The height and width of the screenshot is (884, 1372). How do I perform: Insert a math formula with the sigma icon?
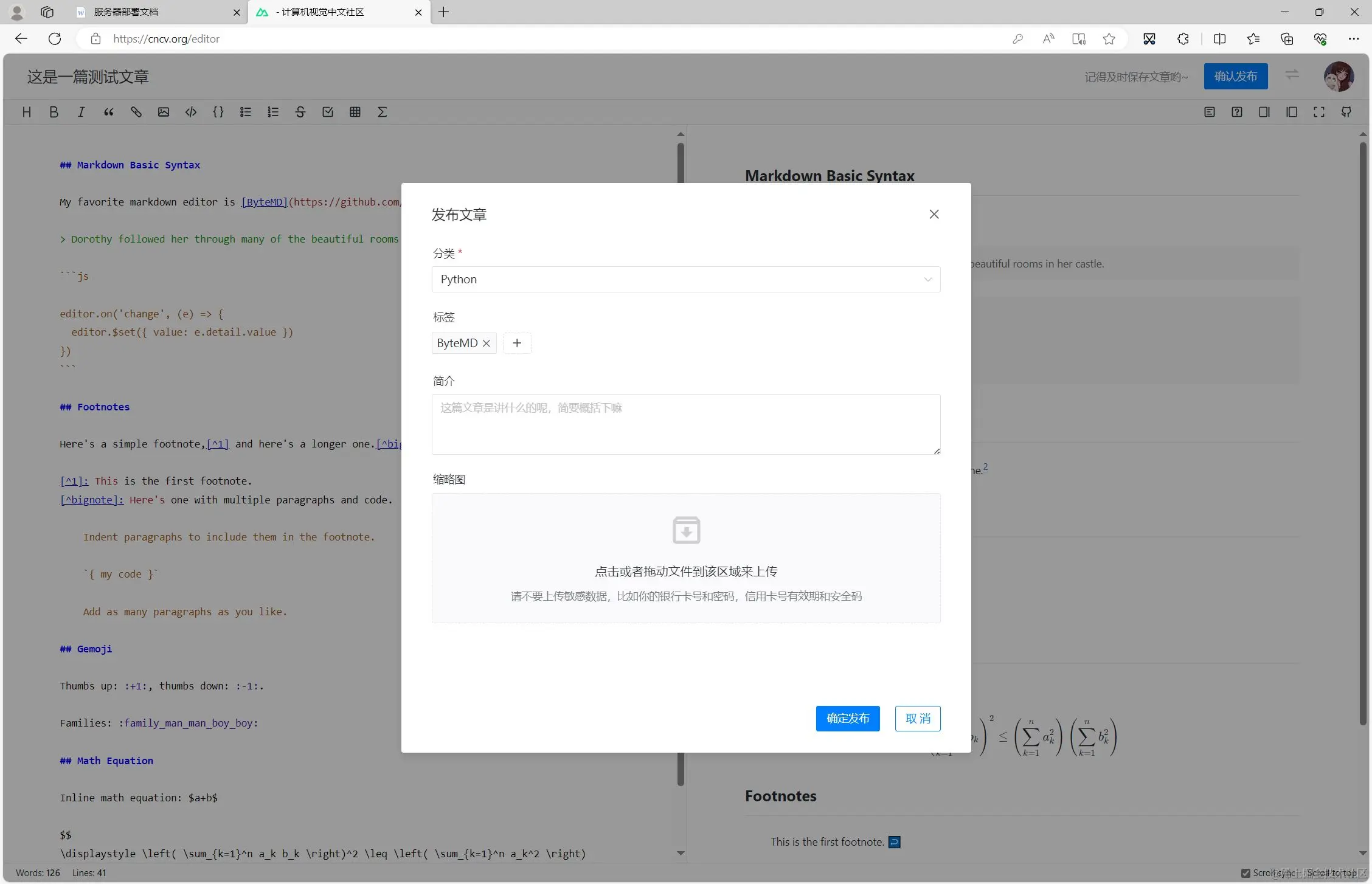click(383, 112)
